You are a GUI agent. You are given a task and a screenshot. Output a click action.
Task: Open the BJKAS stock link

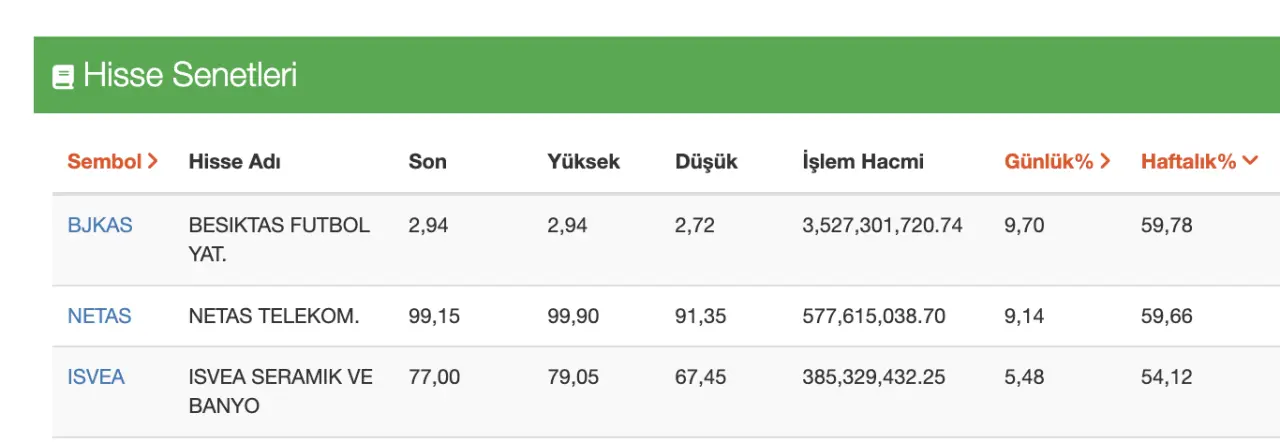coord(100,225)
